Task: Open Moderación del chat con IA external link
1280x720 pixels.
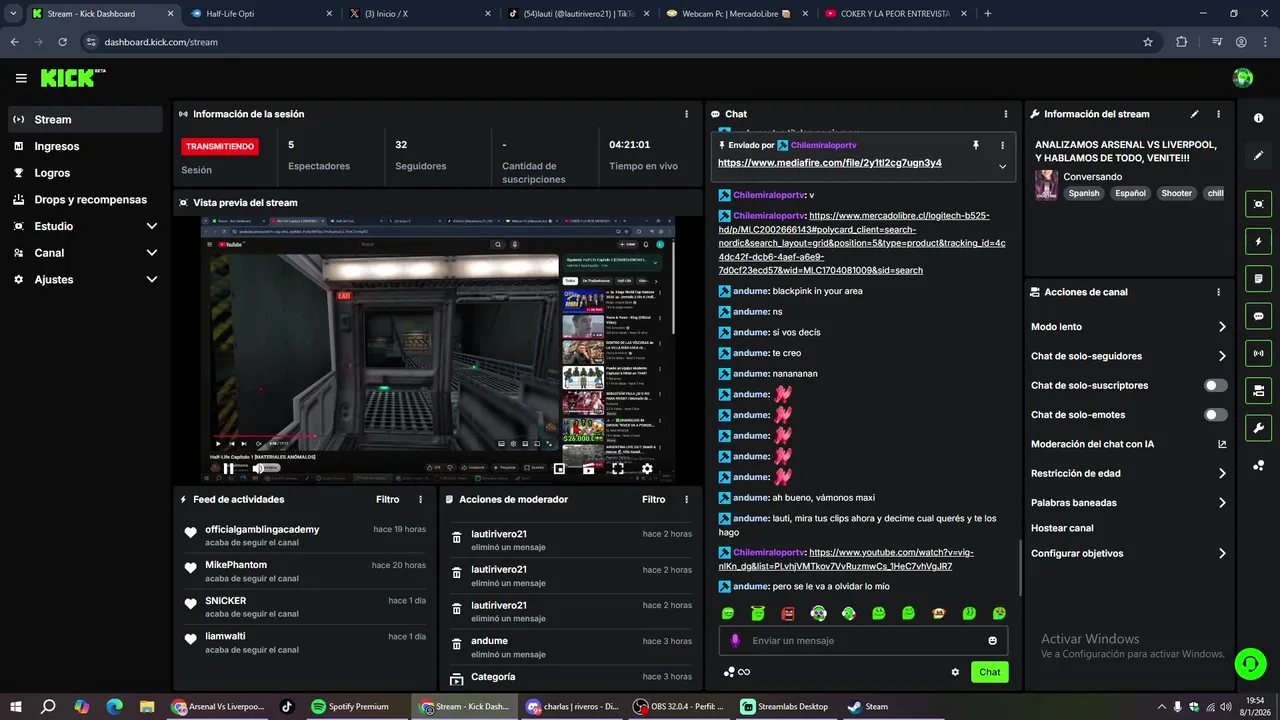Action: click(x=1222, y=444)
